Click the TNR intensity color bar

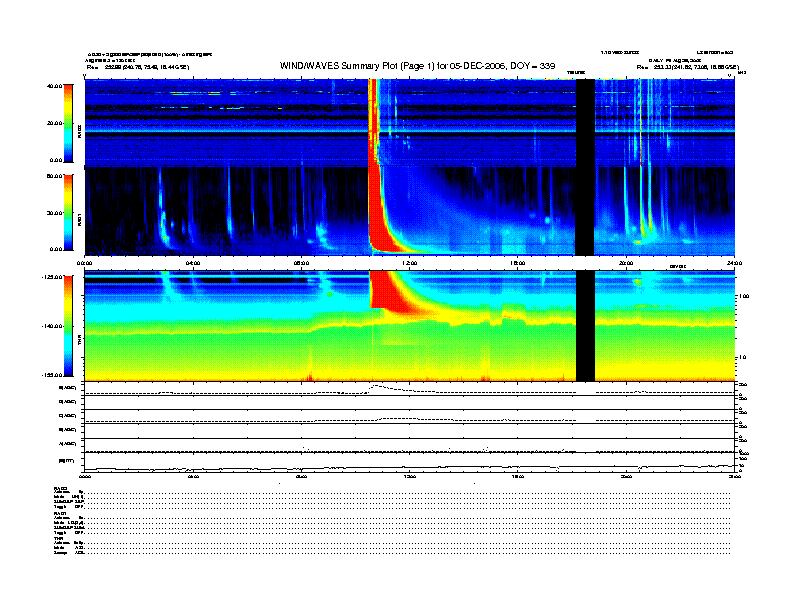[68, 326]
